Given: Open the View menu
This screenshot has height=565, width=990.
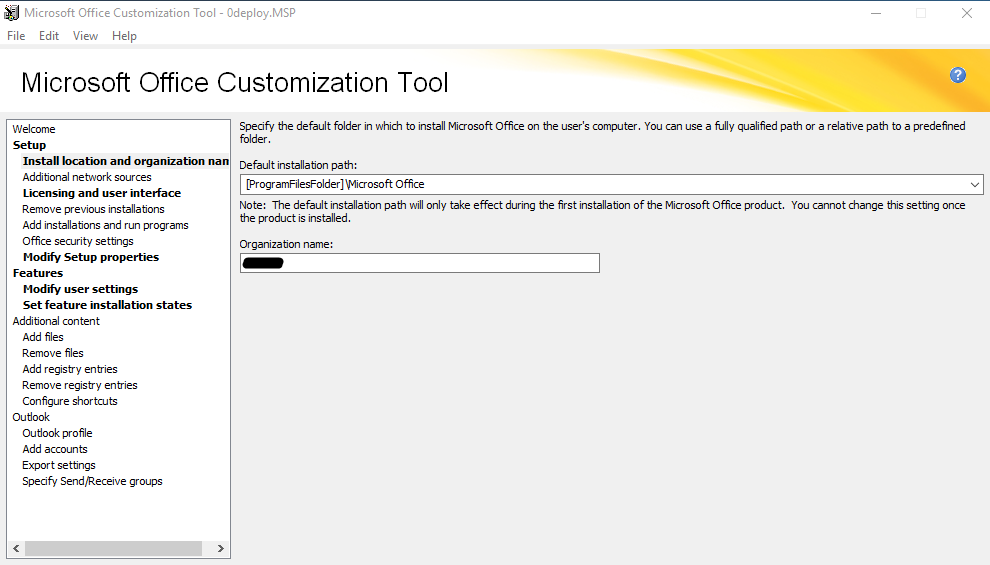Looking at the screenshot, I should tap(85, 36).
